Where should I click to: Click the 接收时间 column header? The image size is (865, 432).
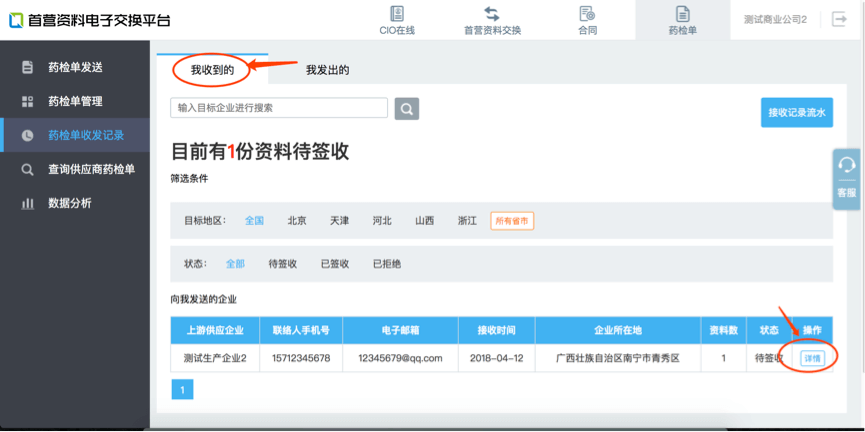point(496,330)
